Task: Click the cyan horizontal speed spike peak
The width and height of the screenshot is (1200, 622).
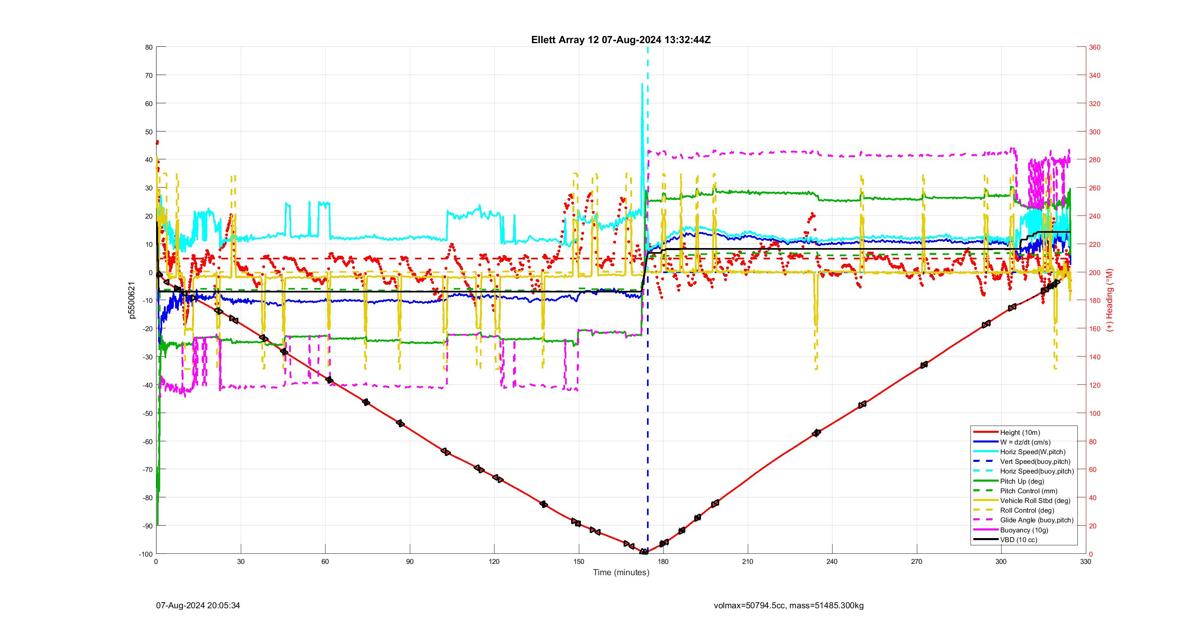Action: (x=642, y=85)
